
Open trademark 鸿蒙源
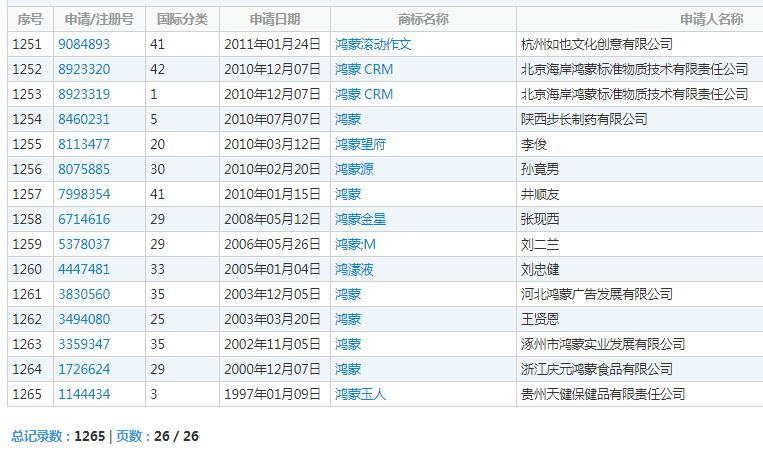354,169
